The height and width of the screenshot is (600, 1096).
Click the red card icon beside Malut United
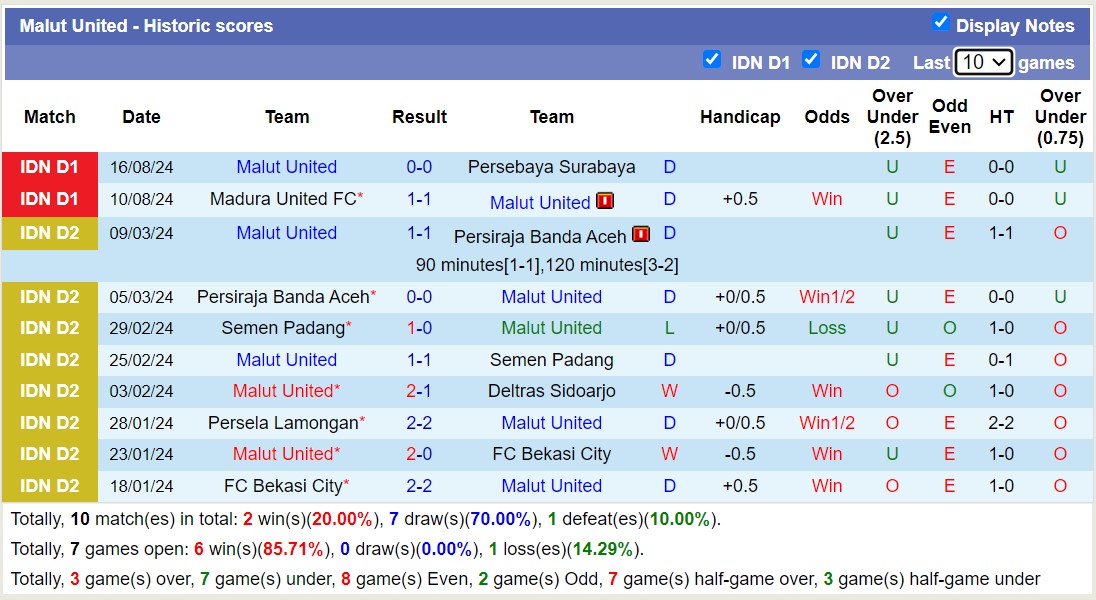pyautogui.click(x=604, y=201)
